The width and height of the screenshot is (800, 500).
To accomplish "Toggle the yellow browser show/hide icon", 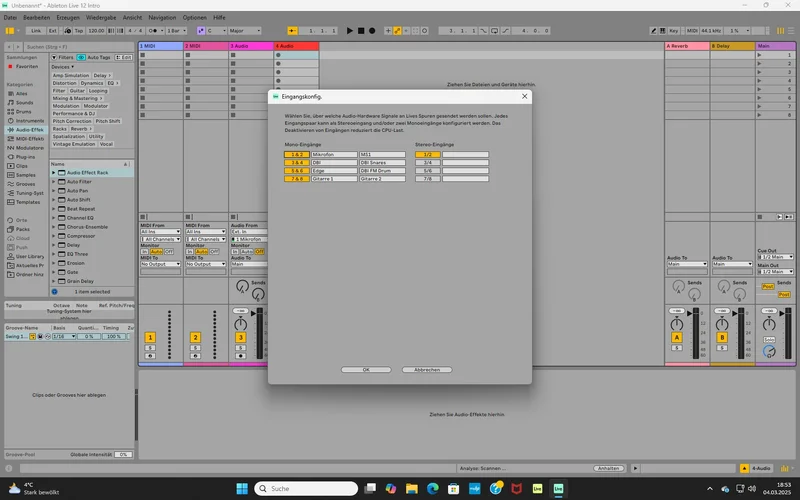I will click(x=10, y=31).
